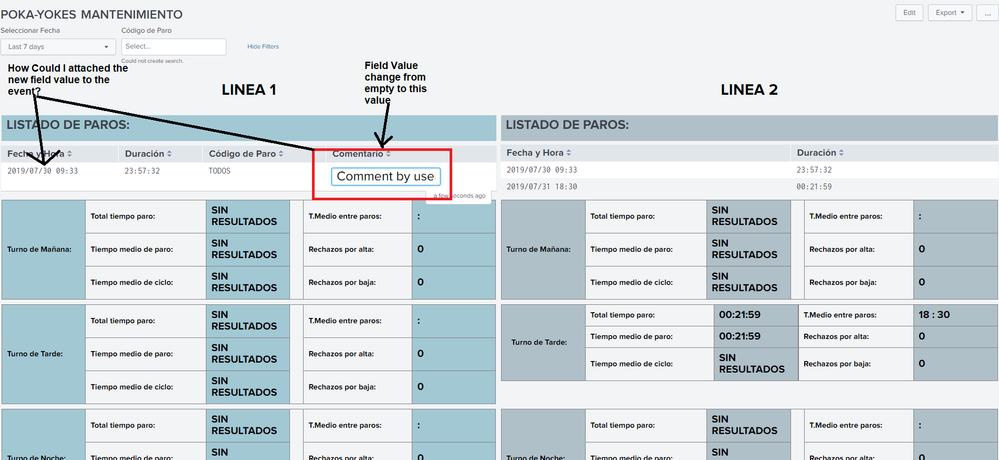
Task: Click Linea 2 duration 00:21:59 in table
Action: [814, 187]
